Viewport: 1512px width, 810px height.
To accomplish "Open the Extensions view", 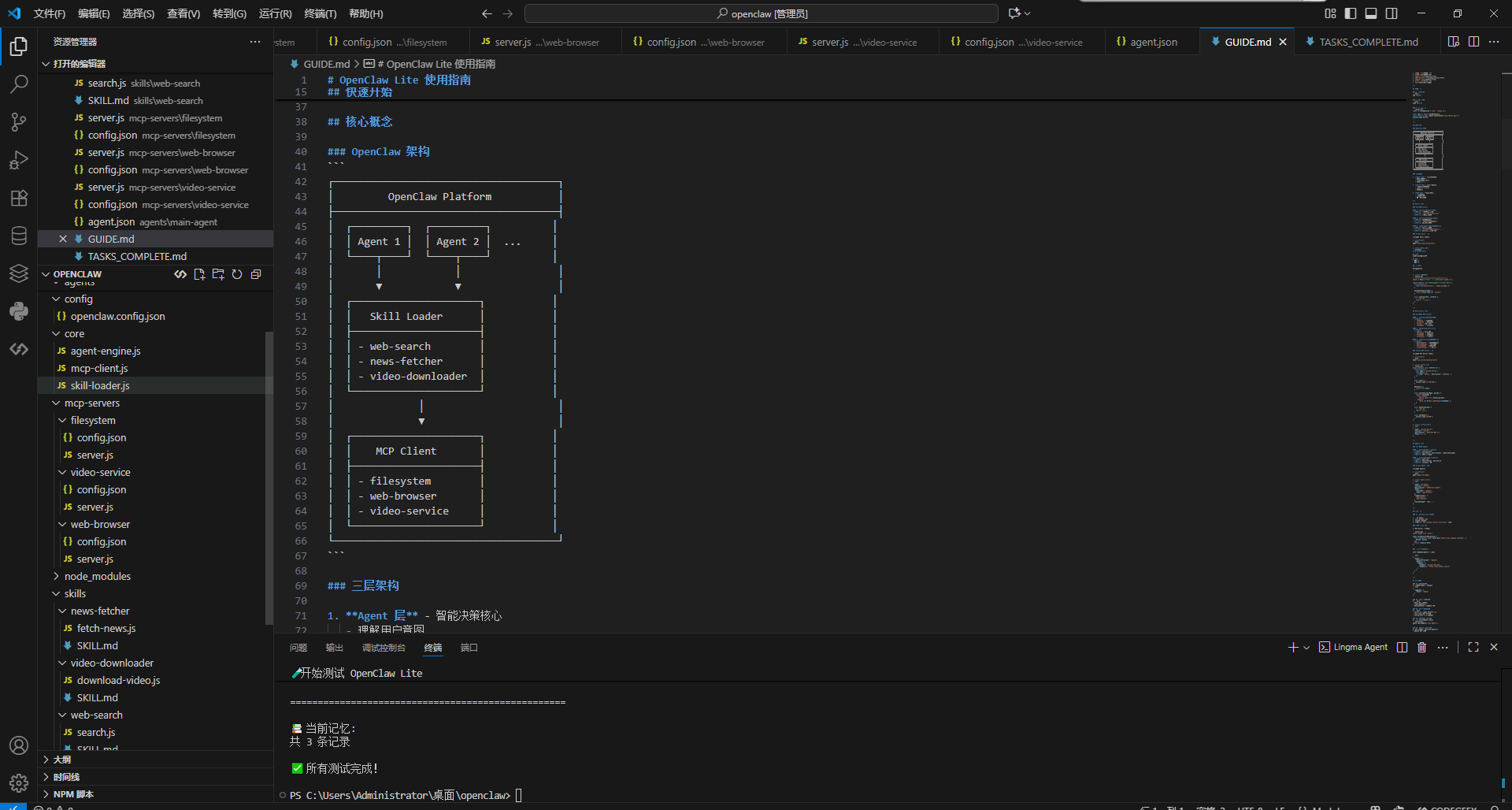I will (x=19, y=198).
